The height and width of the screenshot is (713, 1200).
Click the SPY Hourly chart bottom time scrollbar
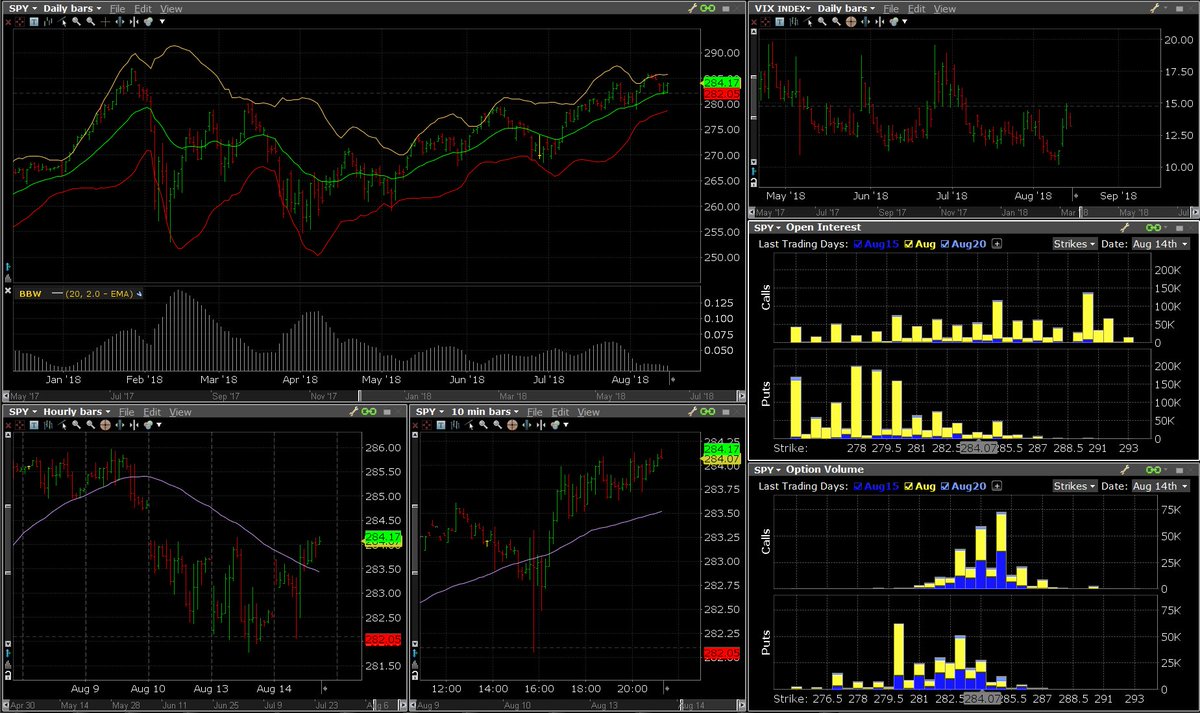click(205, 703)
